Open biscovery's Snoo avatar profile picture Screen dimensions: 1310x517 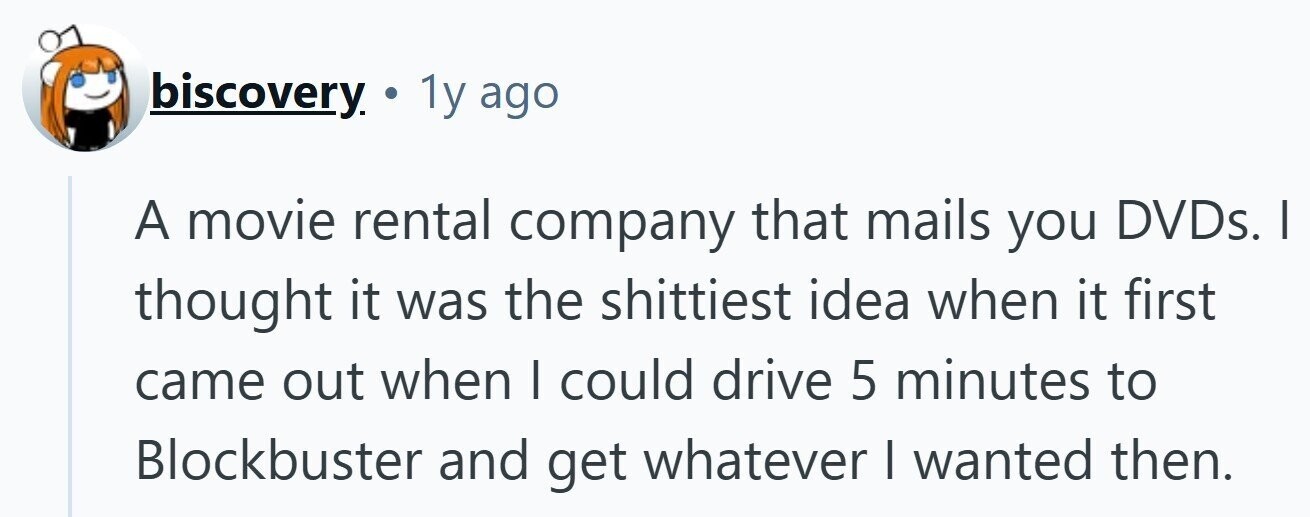pyautogui.click(x=84, y=92)
